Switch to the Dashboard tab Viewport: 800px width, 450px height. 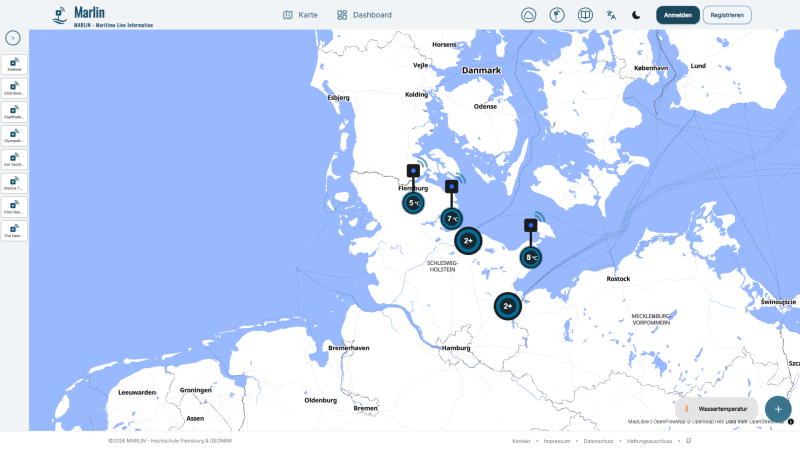(x=364, y=15)
